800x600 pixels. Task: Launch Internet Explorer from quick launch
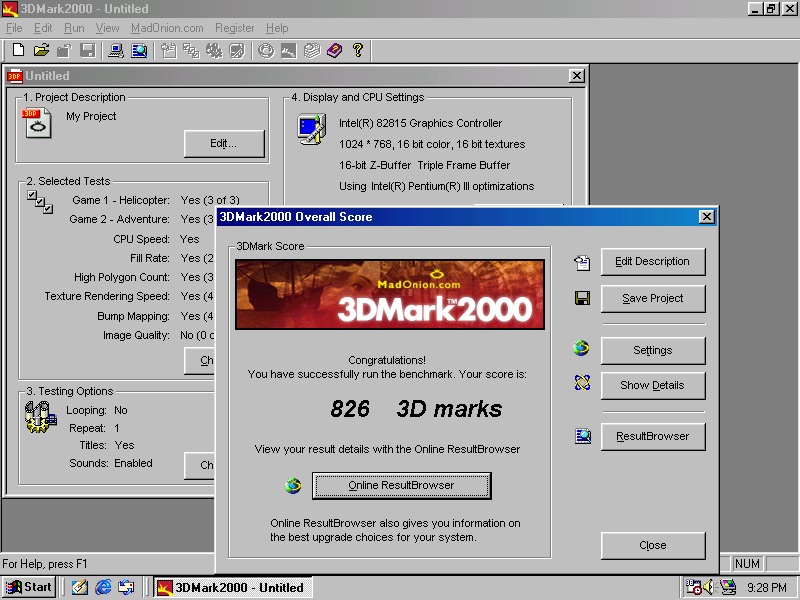(103, 587)
